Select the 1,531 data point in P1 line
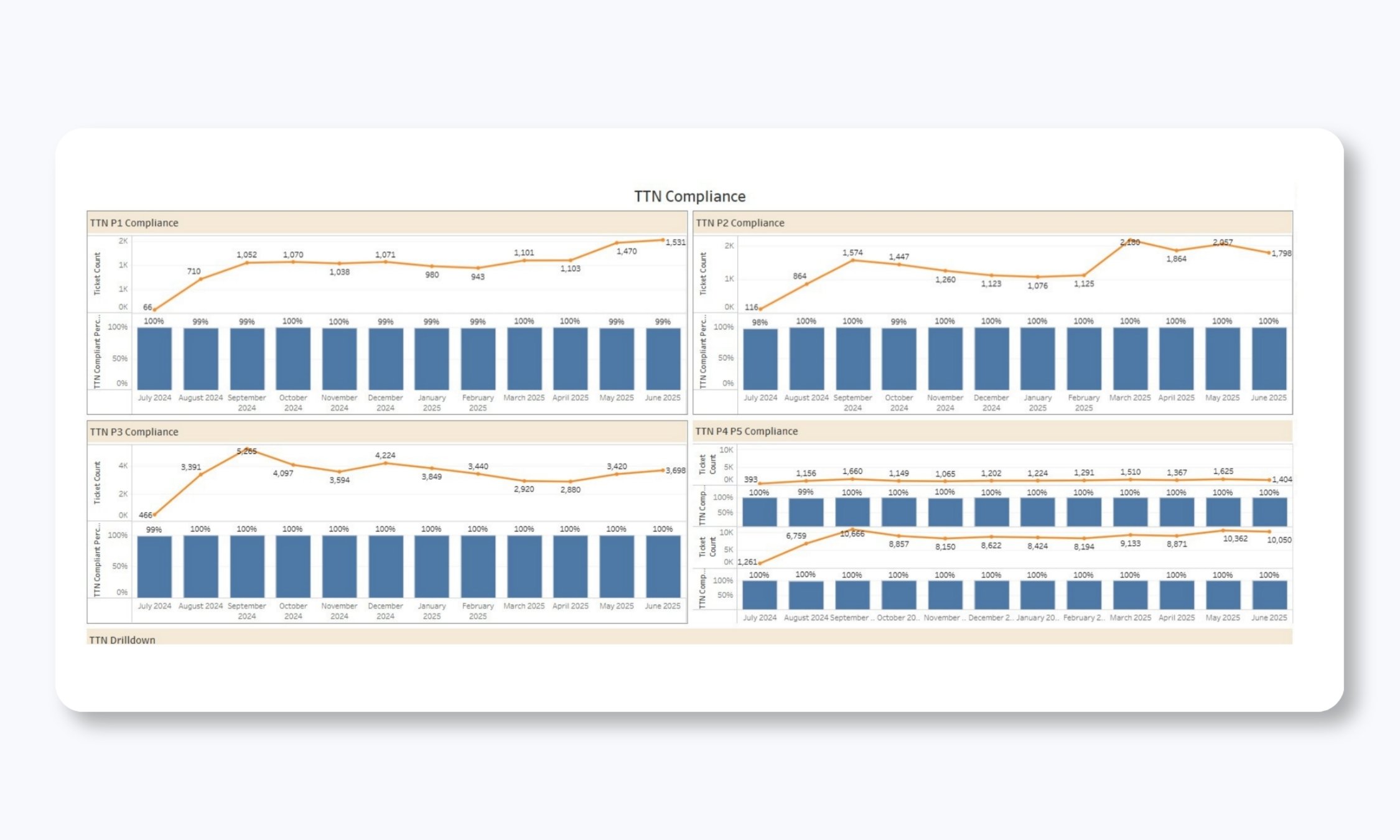Viewport: 1400px width, 840px height. pyautogui.click(x=663, y=240)
